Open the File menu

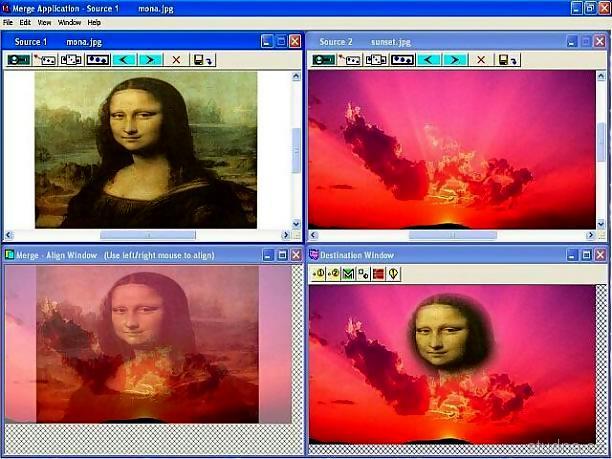(8, 23)
